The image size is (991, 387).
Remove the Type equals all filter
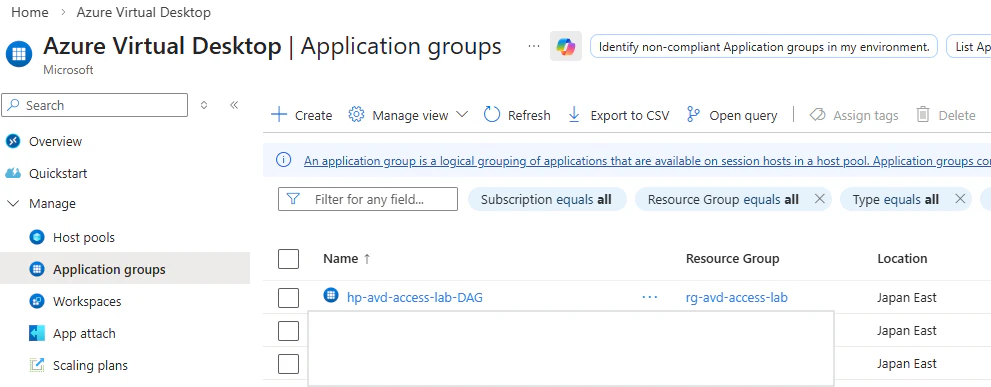[959, 199]
